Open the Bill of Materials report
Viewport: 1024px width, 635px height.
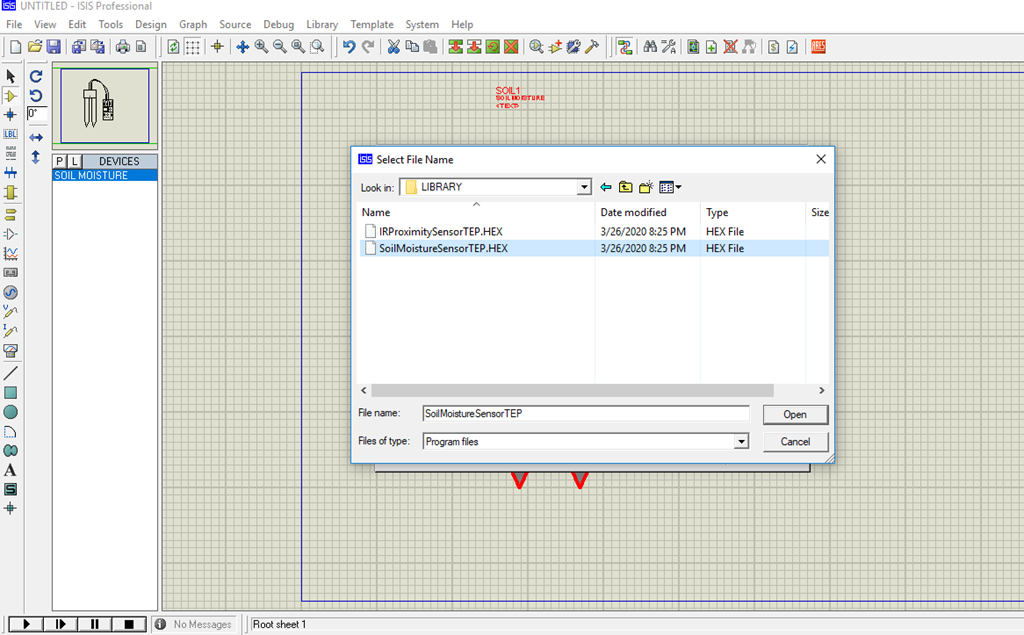[773, 46]
